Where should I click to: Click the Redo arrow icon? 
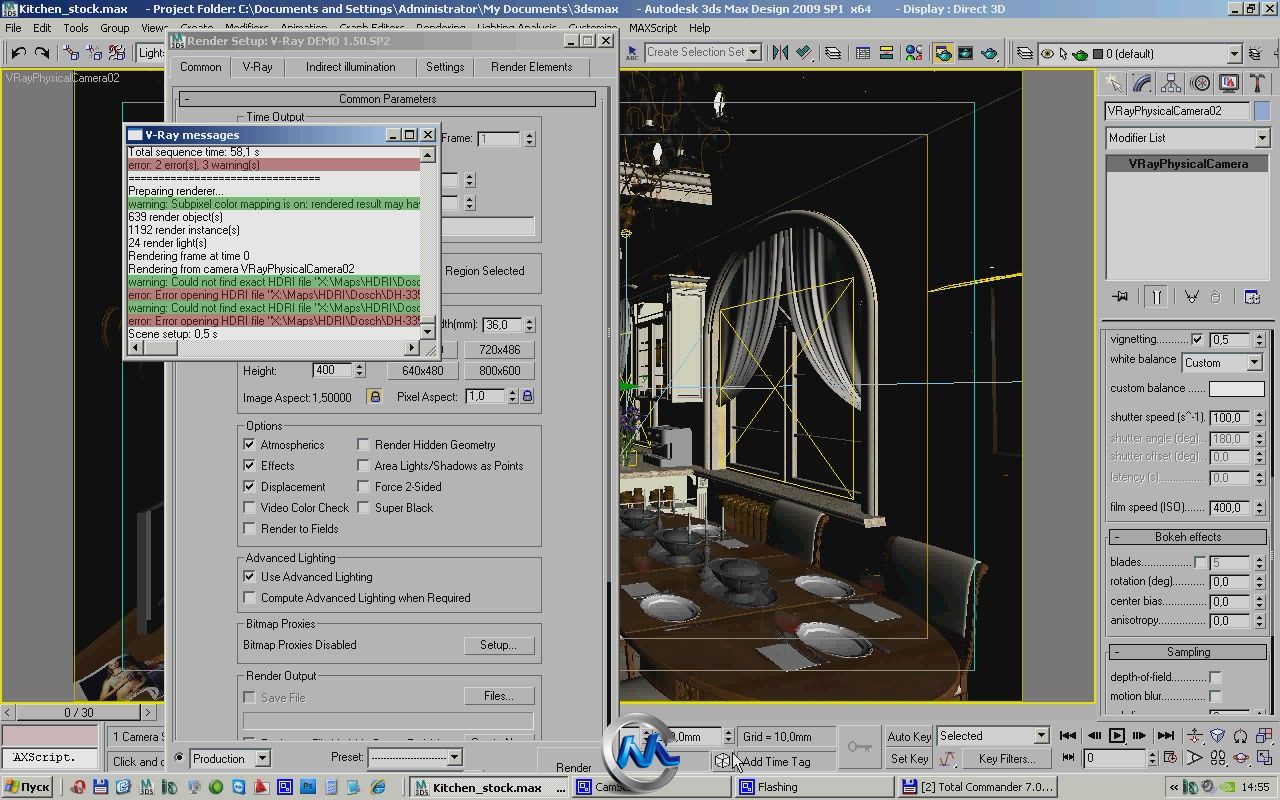click(42, 53)
